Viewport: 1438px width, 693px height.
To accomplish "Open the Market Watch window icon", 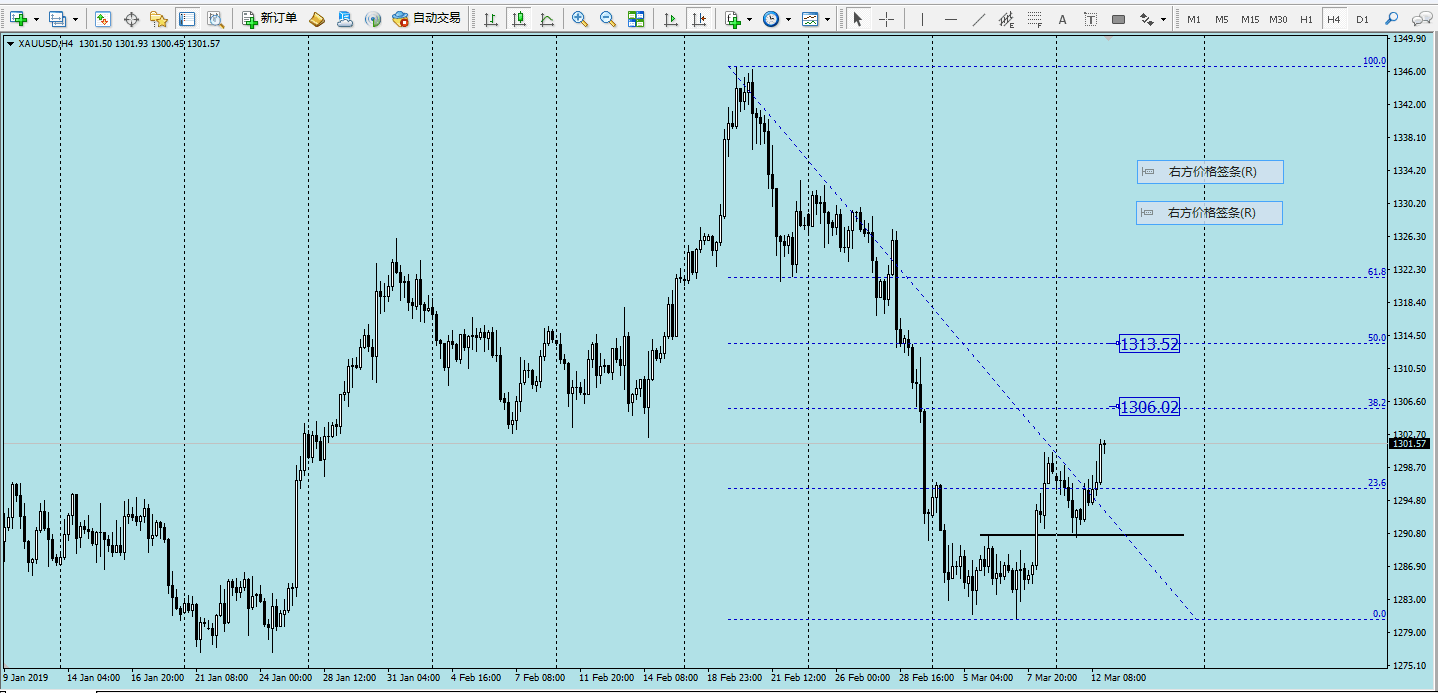I will pyautogui.click(x=103, y=19).
